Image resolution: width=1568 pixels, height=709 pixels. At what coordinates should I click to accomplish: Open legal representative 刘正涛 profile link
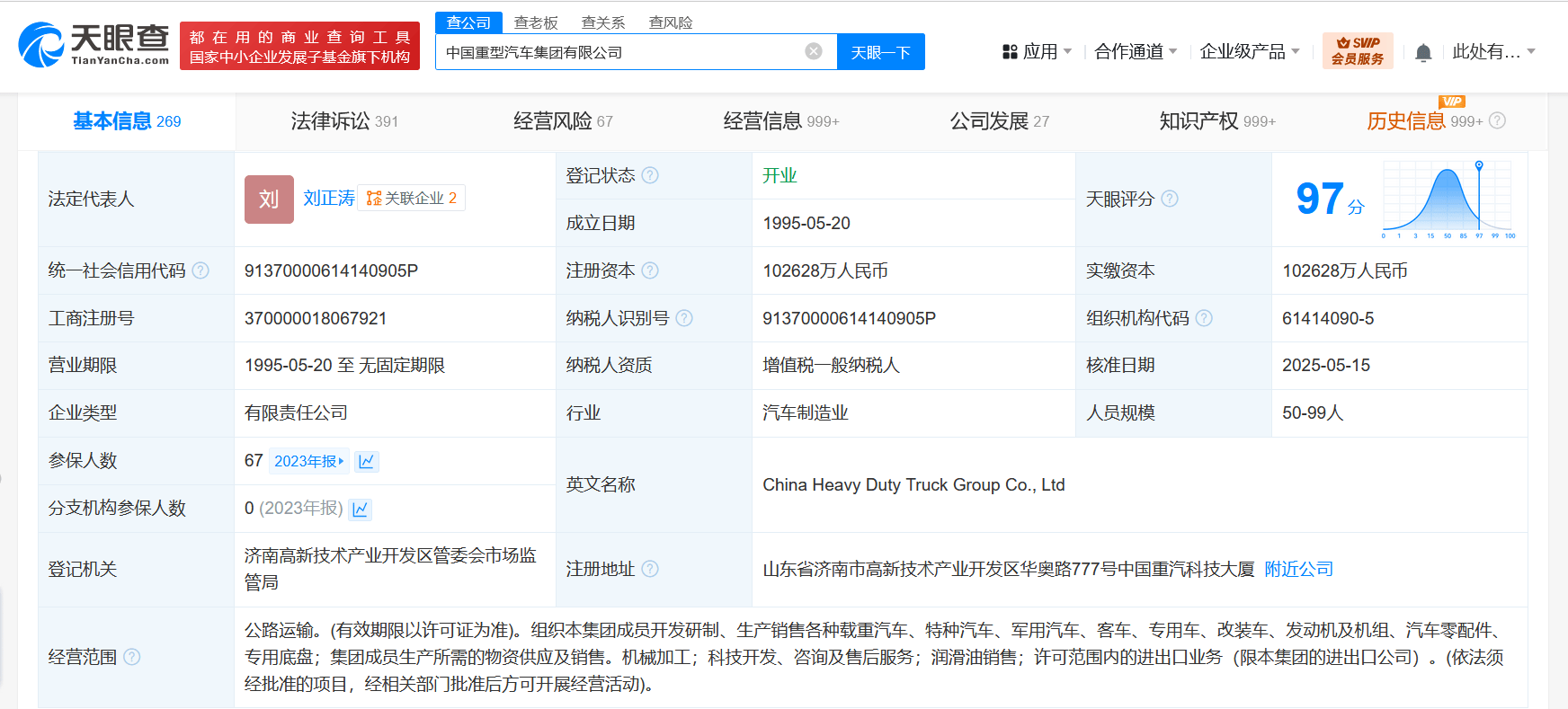click(x=329, y=198)
